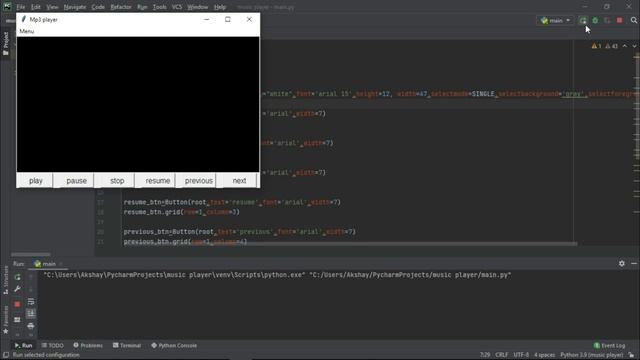The width and height of the screenshot is (640, 360).
Task: Stop the program with red toolbar square
Action: pos(620,20)
